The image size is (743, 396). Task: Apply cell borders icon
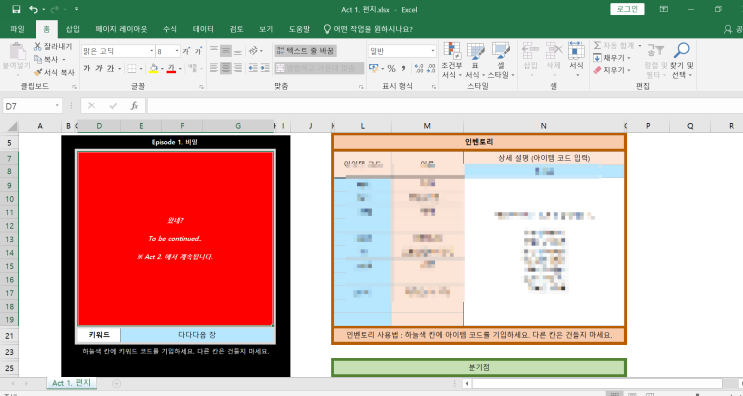point(132,69)
